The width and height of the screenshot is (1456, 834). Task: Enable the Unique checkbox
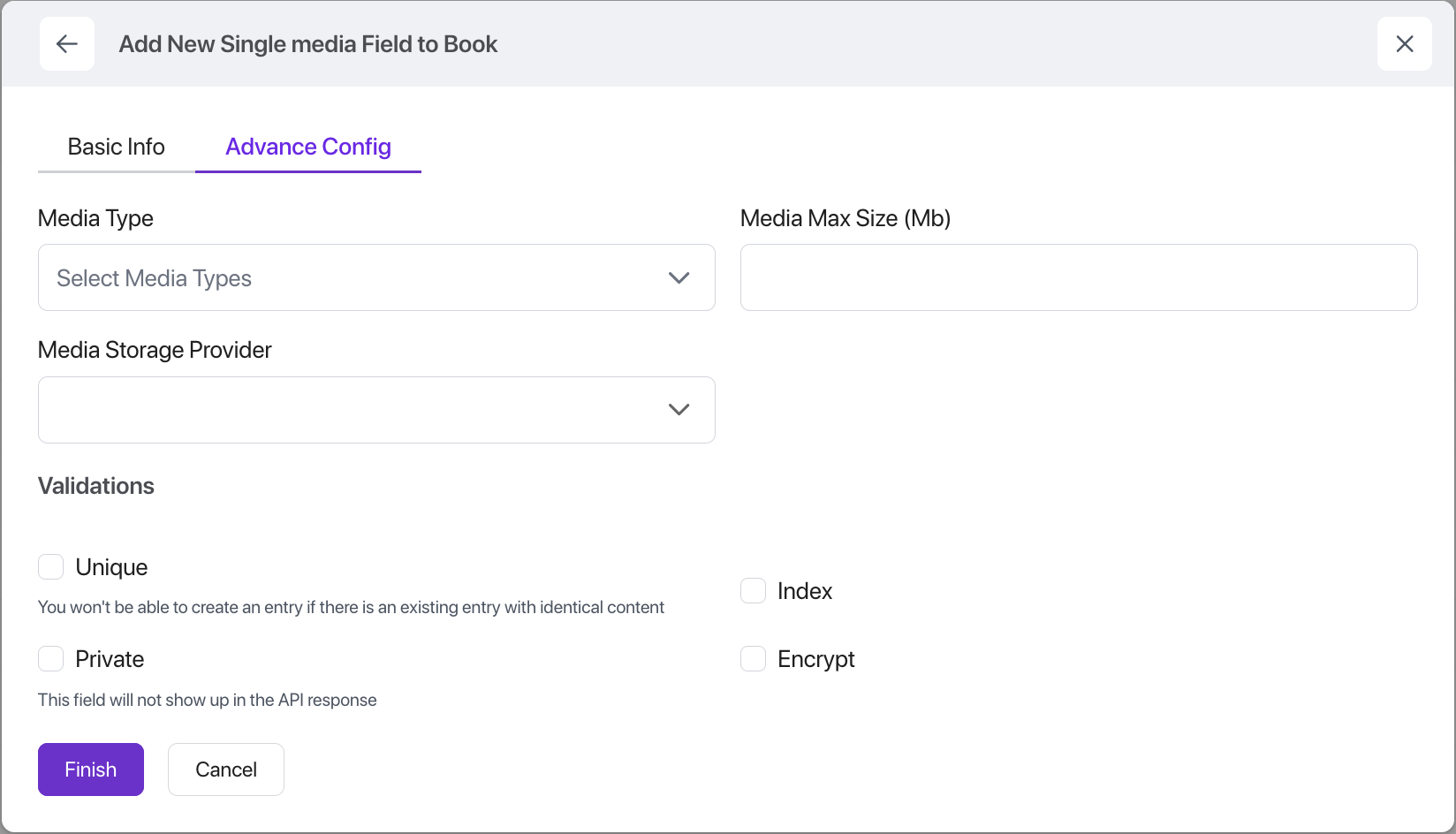pos(51,567)
